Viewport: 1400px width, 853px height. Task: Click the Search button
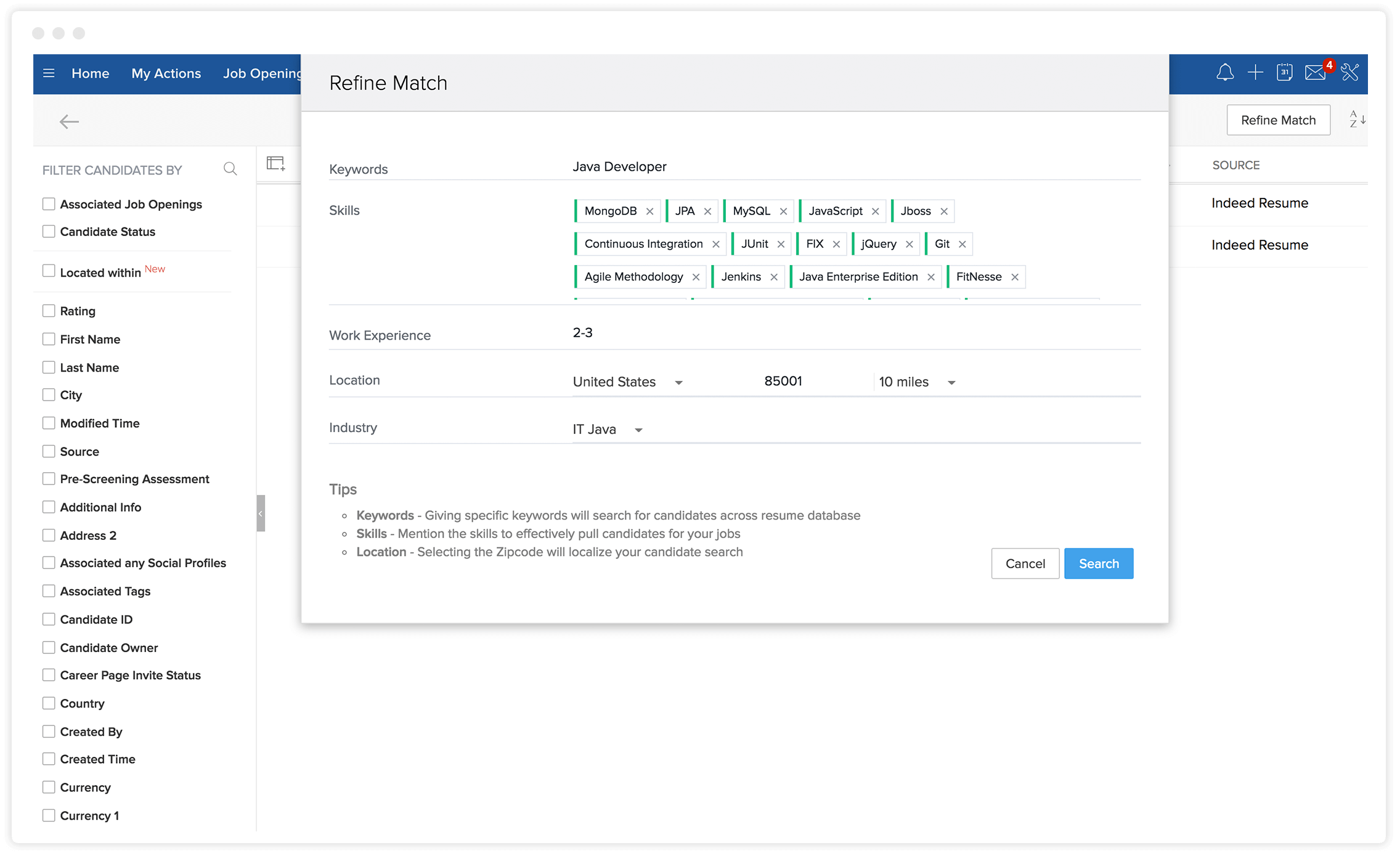coord(1098,563)
